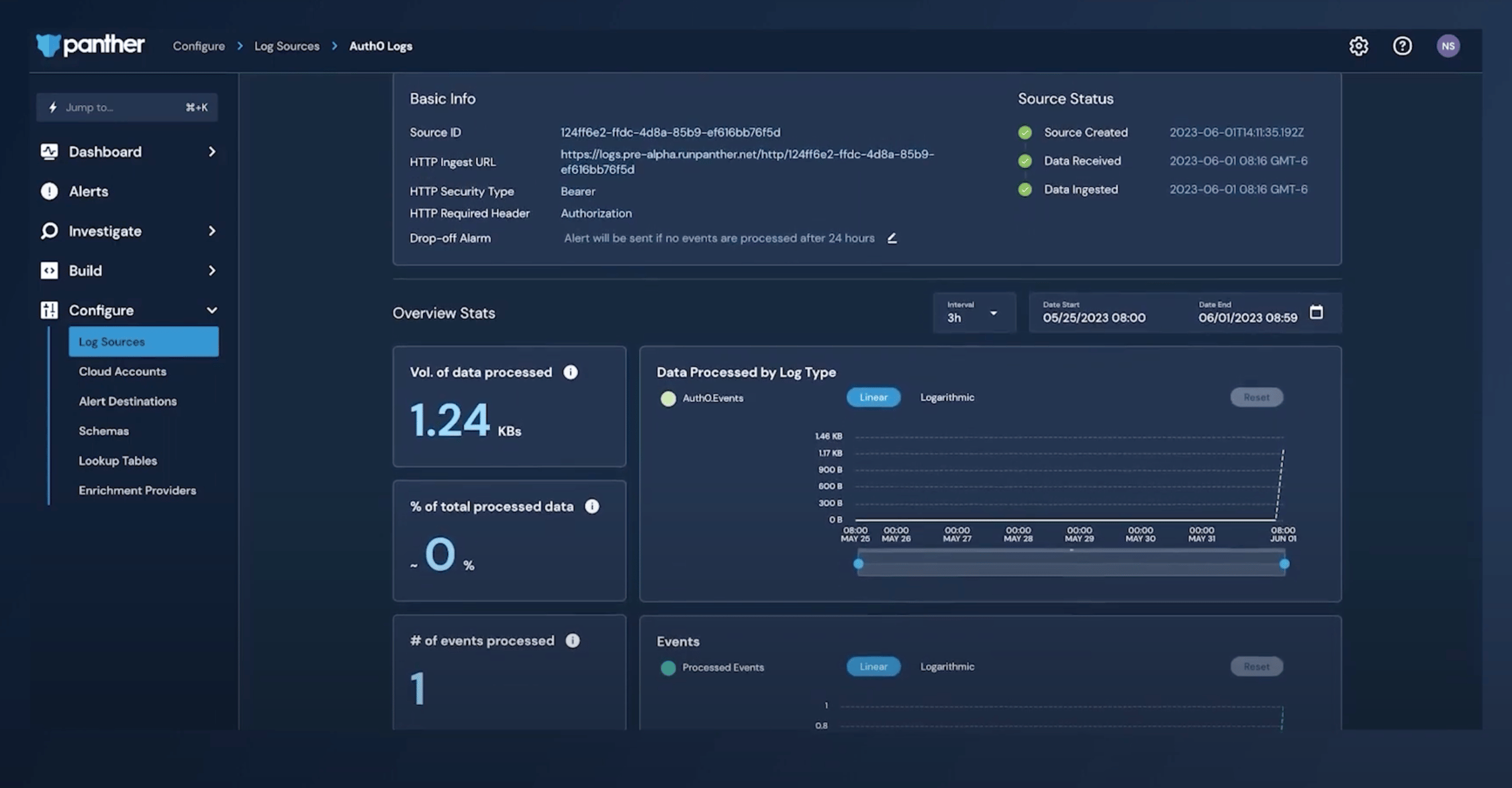Screen dimensions: 1512x788
Task: Open Schemas in sidebar
Action: 103,431
